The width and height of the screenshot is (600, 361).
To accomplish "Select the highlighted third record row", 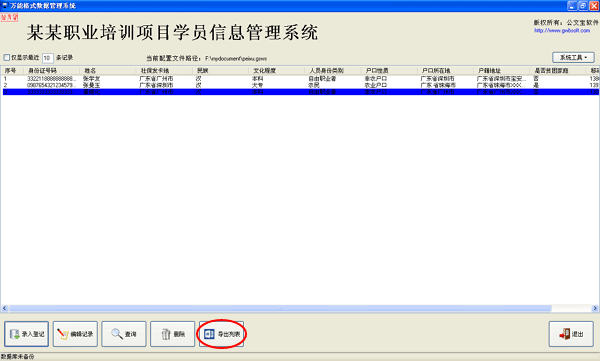I will click(300, 92).
